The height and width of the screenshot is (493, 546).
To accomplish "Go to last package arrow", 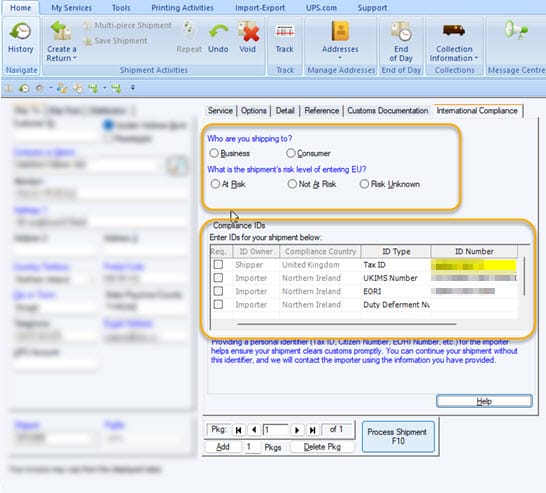I will [x=312, y=430].
